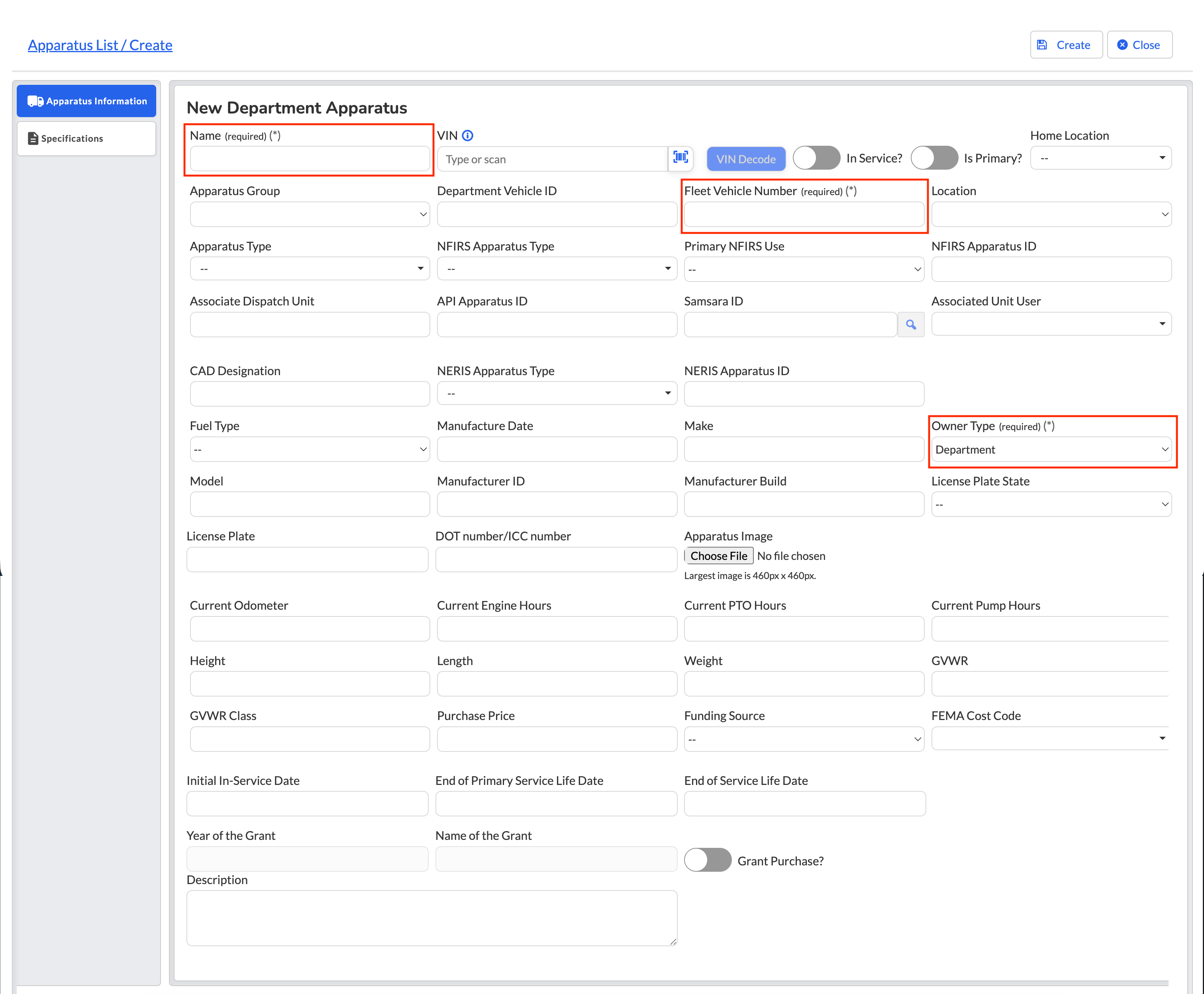Open the Associated Unit User dropdown
Image resolution: width=1204 pixels, height=994 pixels.
pyautogui.click(x=1051, y=324)
